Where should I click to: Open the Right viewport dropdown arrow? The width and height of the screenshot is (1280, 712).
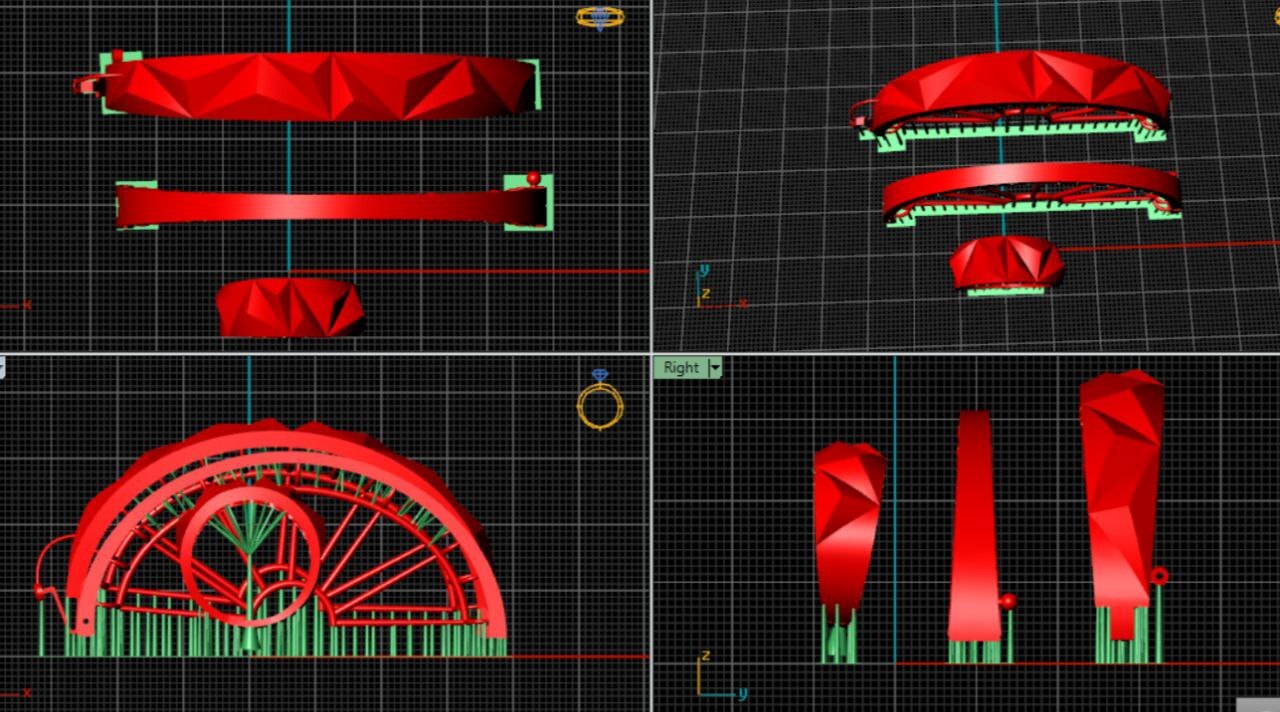[x=715, y=367]
